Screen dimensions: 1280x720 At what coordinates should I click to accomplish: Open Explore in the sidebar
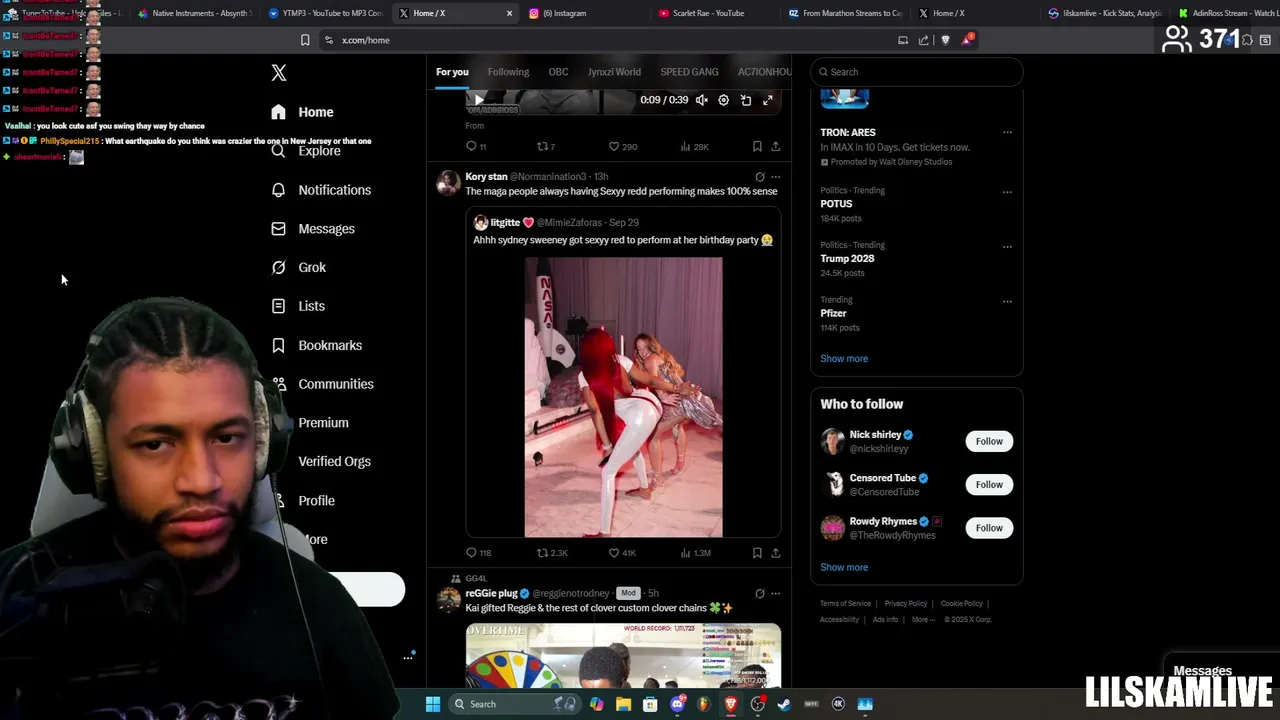coord(307,151)
